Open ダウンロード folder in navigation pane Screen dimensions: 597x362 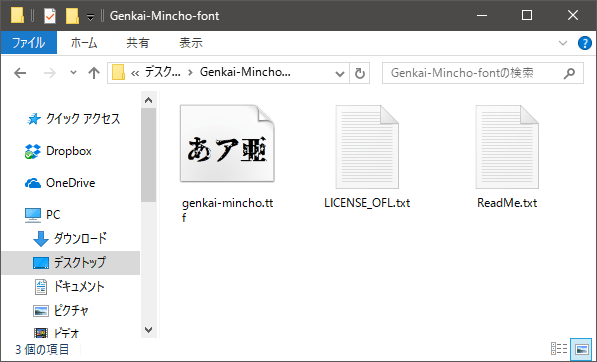point(80,238)
